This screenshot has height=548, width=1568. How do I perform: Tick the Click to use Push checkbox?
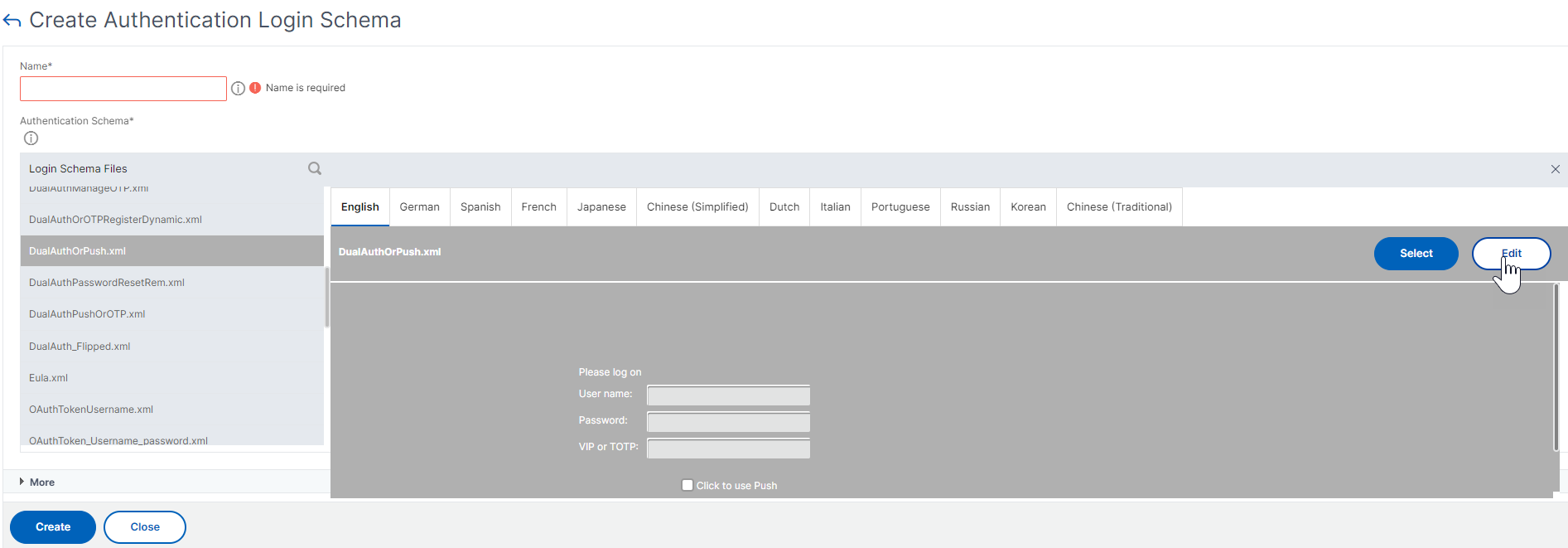(x=688, y=485)
